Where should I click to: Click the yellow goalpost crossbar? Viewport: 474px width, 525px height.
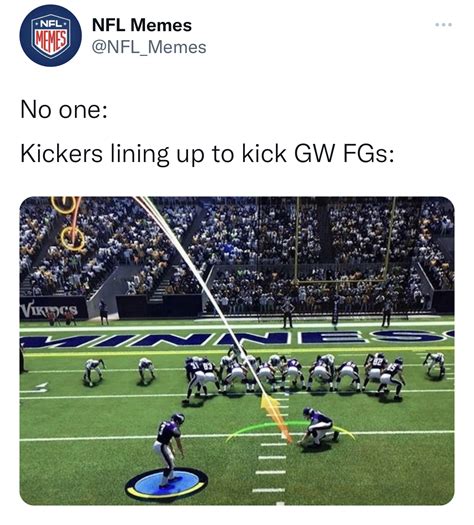pos(339,282)
